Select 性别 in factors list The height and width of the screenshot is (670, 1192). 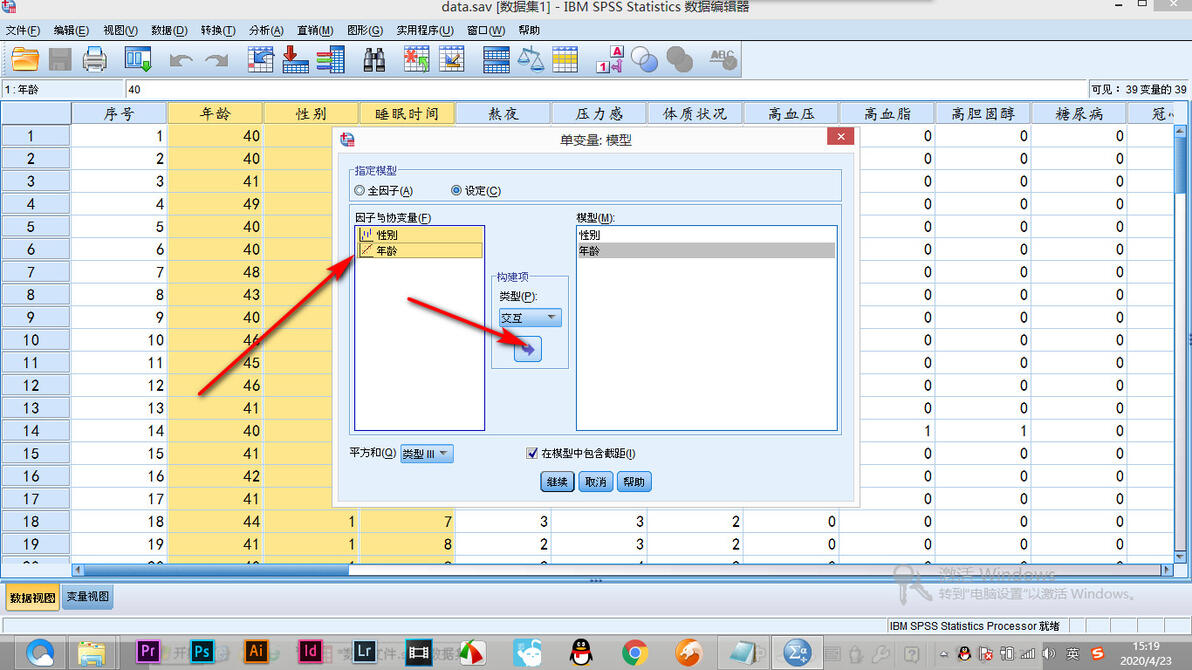point(420,235)
